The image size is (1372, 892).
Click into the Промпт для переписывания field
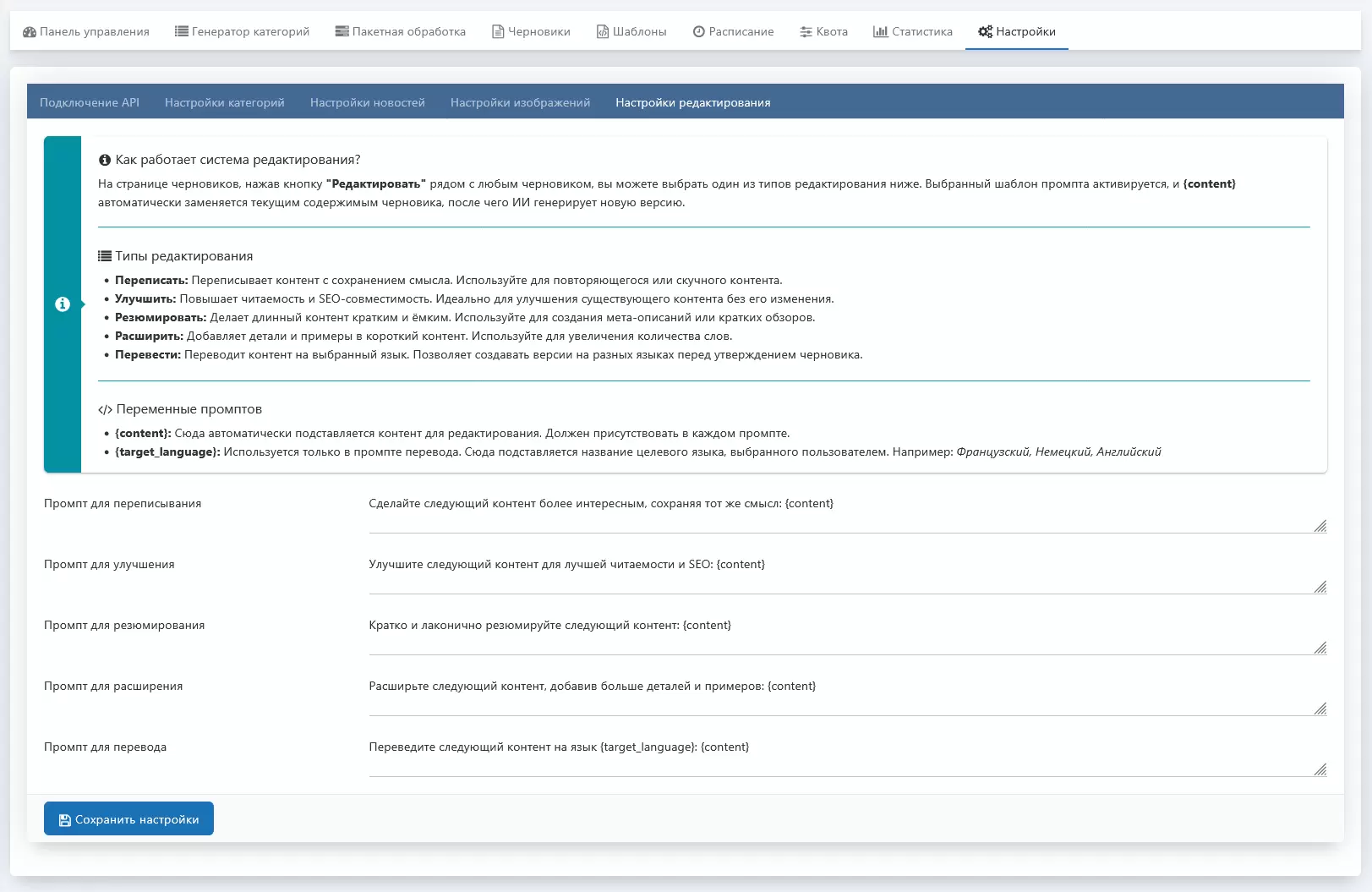845,512
